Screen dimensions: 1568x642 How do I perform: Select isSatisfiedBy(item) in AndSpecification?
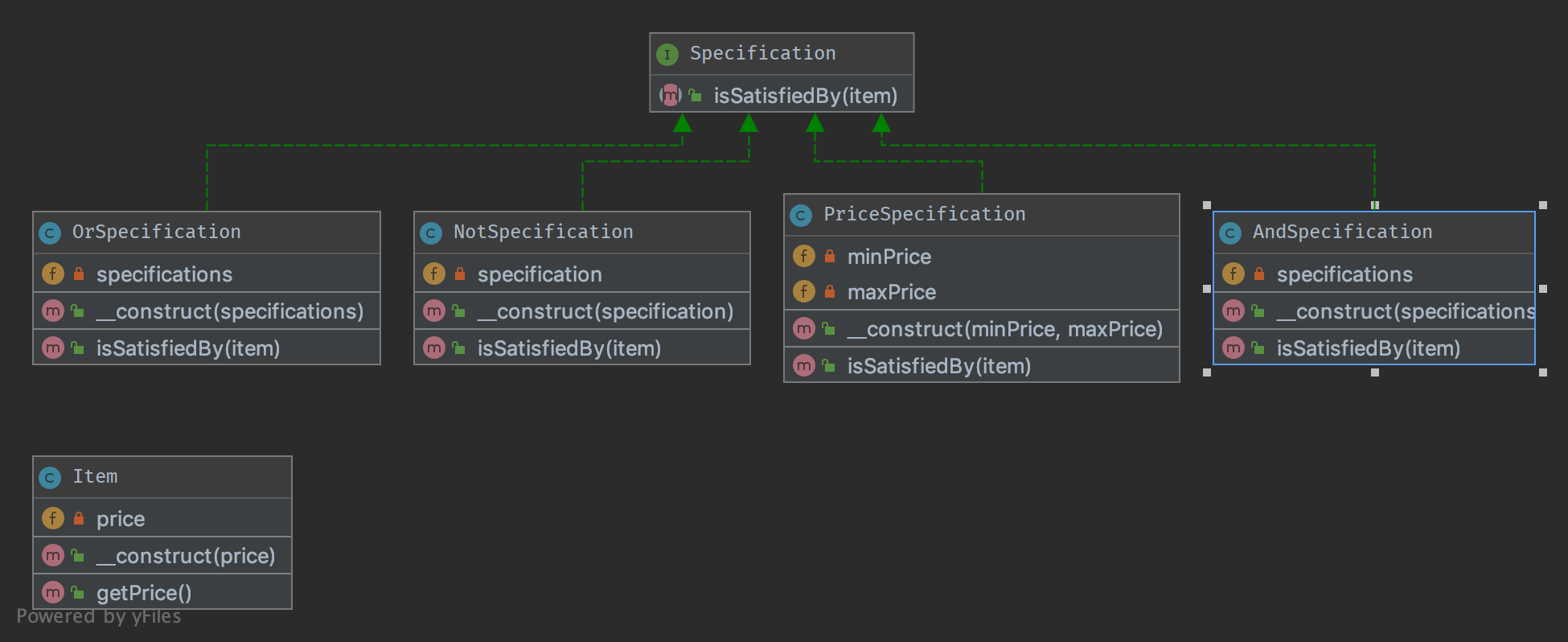1368,348
